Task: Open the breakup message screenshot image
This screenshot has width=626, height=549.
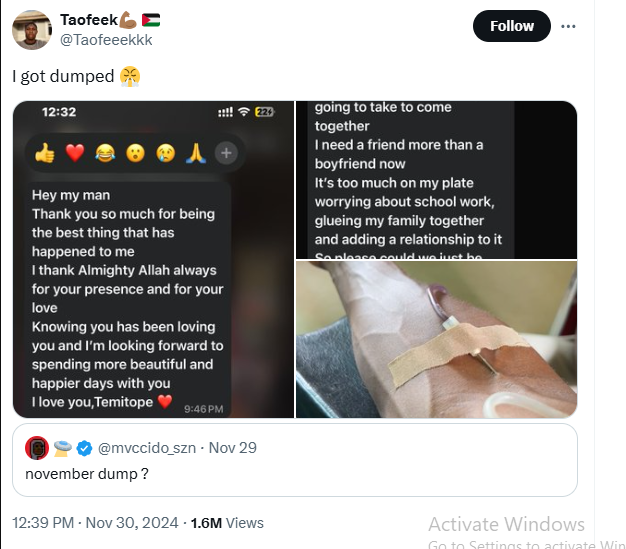Action: (x=436, y=180)
